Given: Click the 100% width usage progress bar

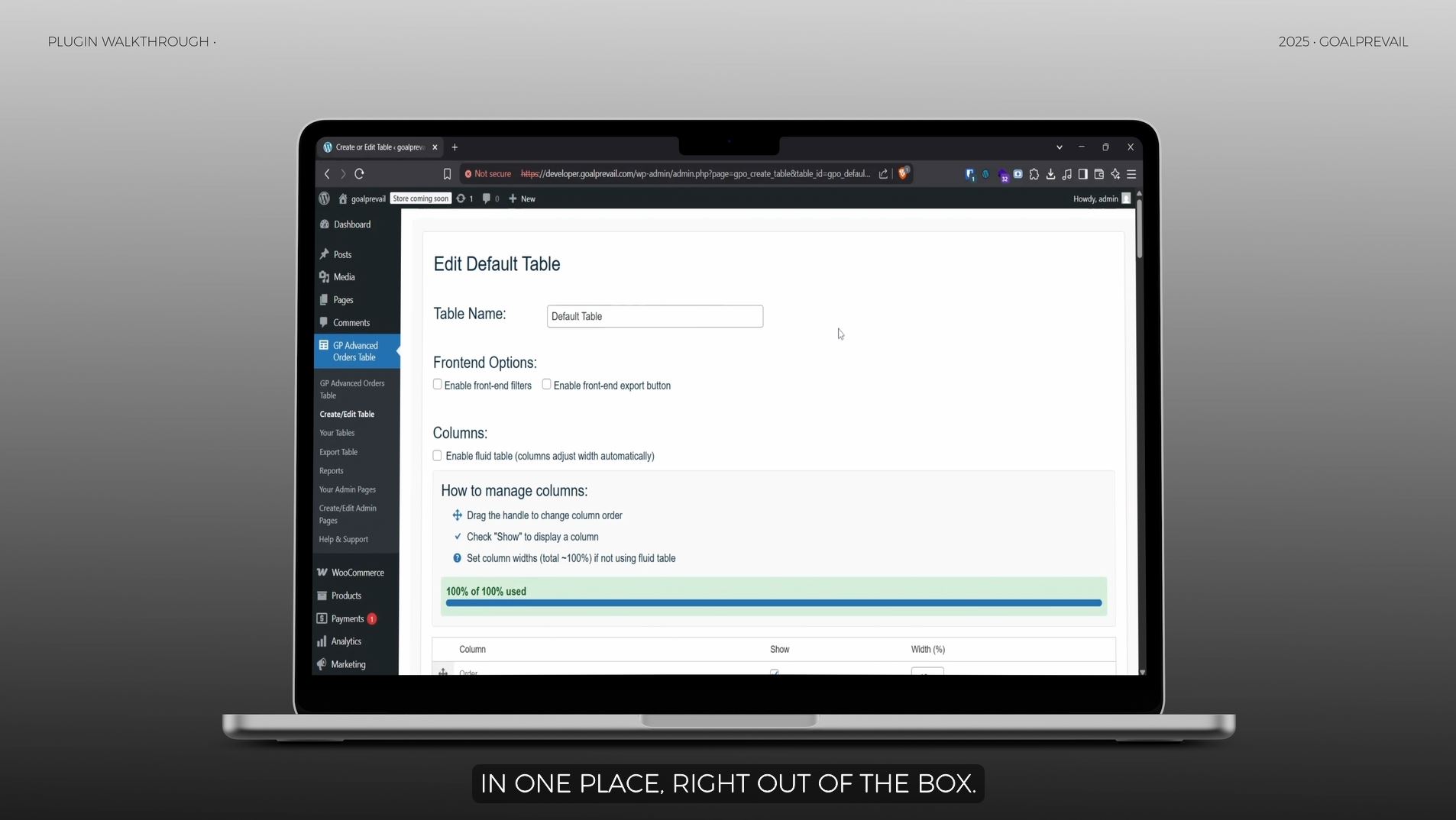Looking at the screenshot, I should click(774, 603).
